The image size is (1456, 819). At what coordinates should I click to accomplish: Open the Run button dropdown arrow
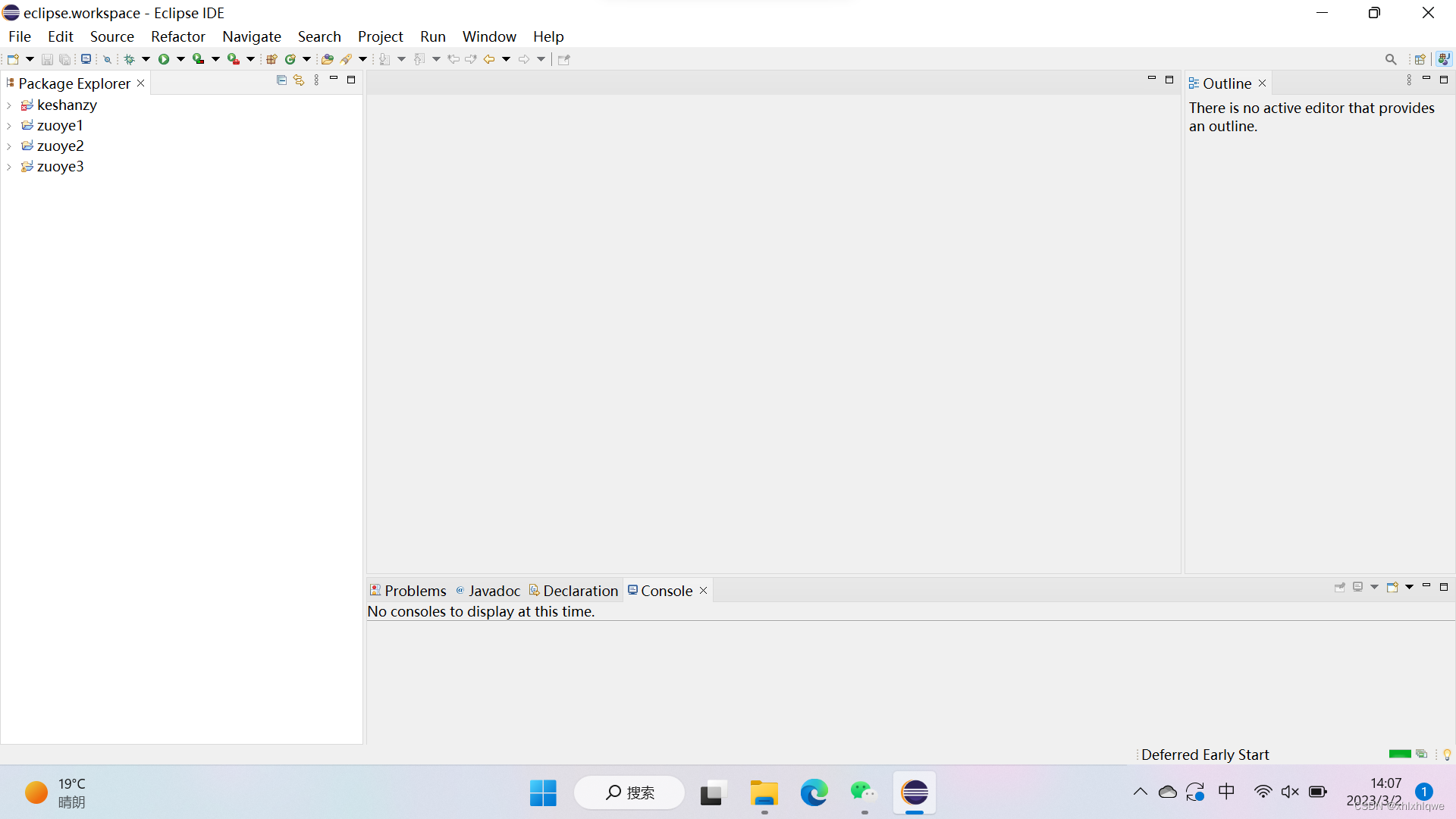click(180, 59)
